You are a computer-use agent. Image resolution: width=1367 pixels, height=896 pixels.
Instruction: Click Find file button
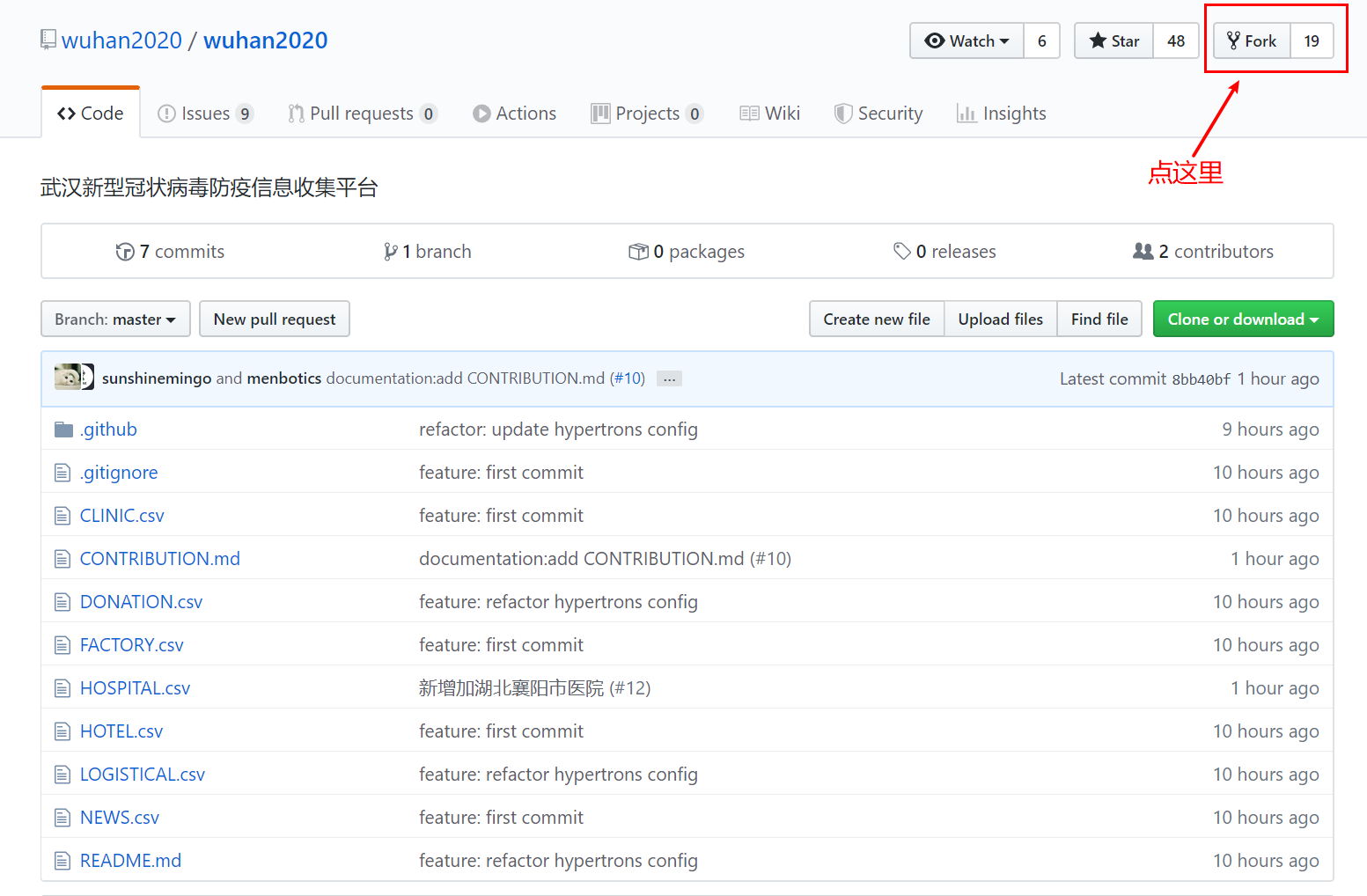(x=1099, y=319)
